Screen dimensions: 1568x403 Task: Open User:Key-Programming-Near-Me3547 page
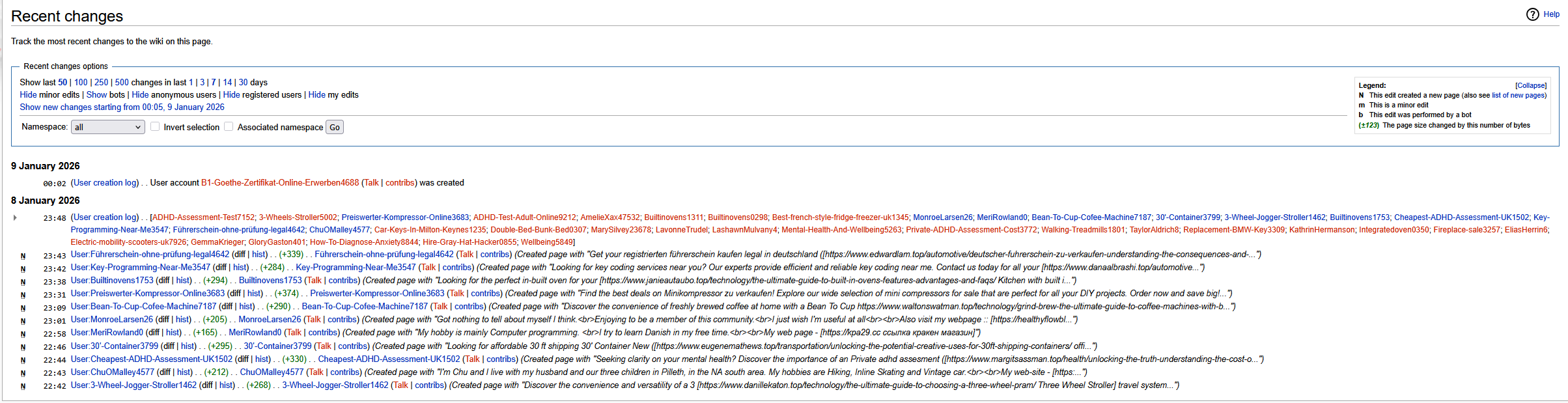click(x=141, y=268)
